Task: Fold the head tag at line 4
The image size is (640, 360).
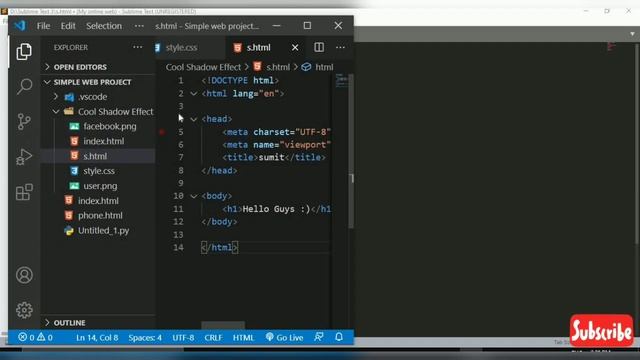Action: [x=194, y=119]
